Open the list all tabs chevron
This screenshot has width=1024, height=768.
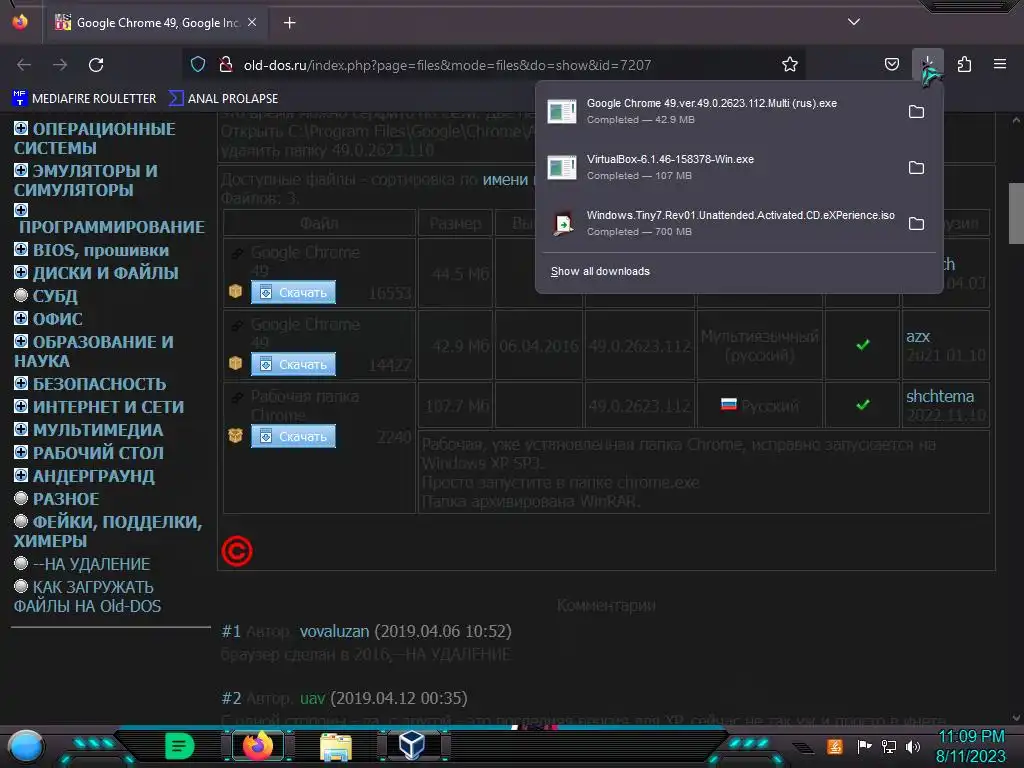pos(854,22)
